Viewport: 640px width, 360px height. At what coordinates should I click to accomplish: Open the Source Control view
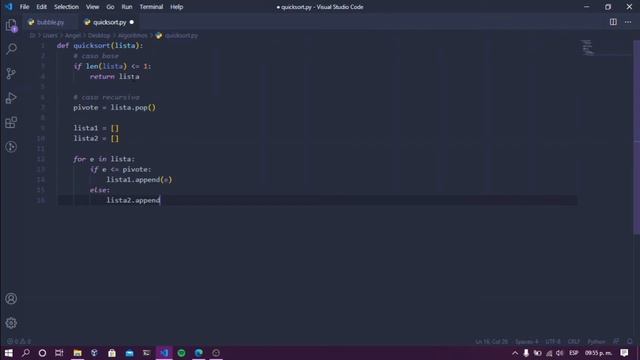(x=11, y=73)
